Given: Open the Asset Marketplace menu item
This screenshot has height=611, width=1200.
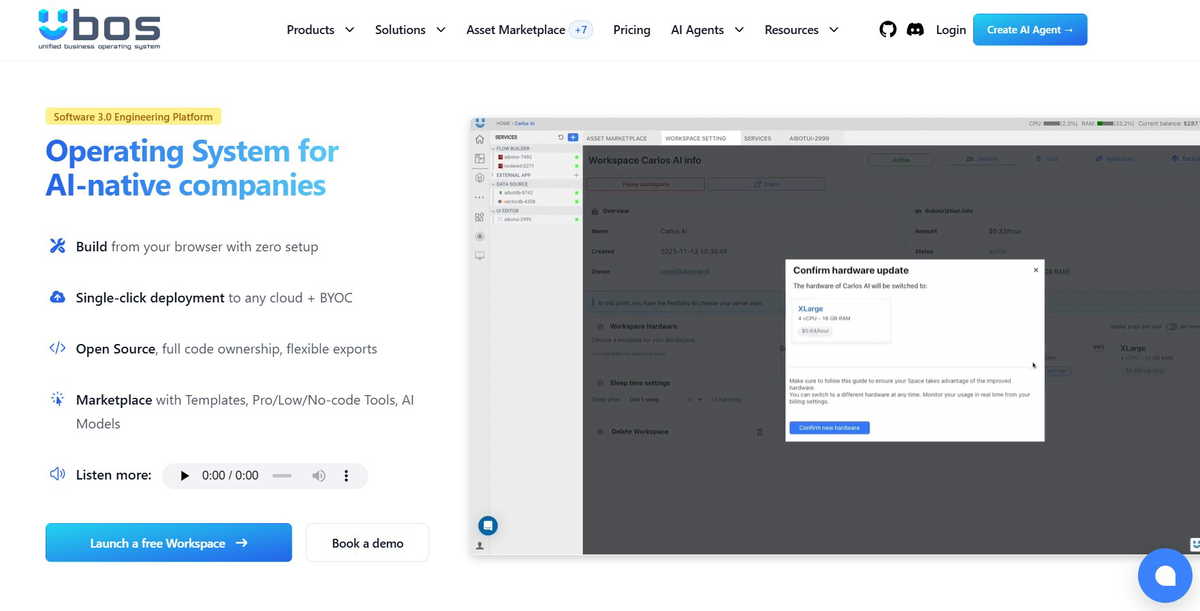Looking at the screenshot, I should click(516, 30).
